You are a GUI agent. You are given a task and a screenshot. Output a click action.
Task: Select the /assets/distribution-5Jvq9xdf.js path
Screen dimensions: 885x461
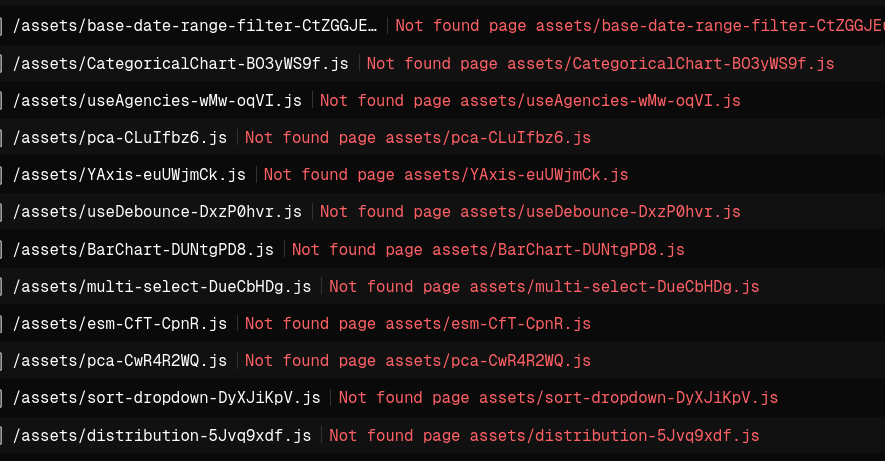(x=162, y=435)
